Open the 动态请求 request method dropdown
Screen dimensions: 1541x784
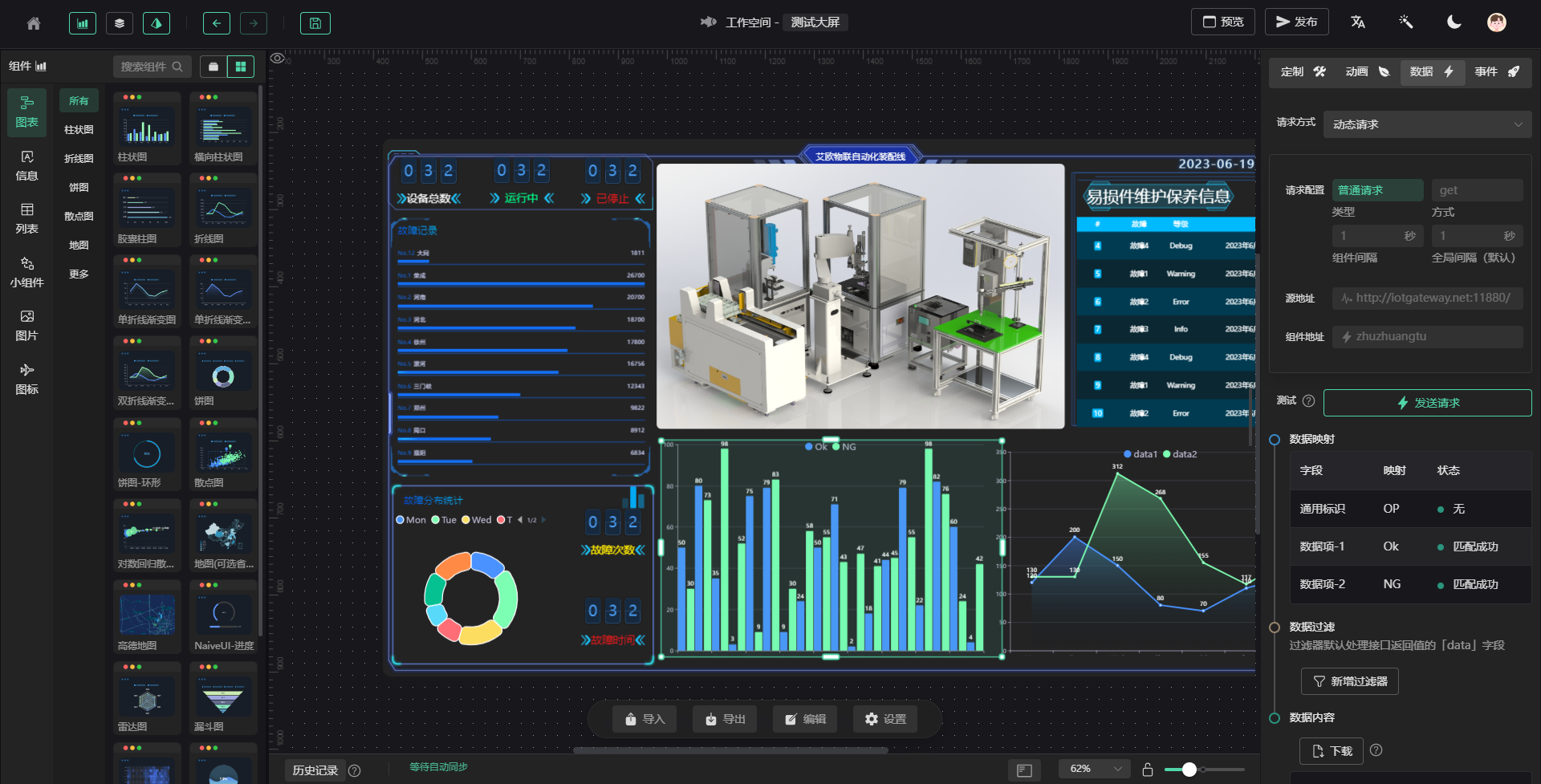(x=1427, y=124)
